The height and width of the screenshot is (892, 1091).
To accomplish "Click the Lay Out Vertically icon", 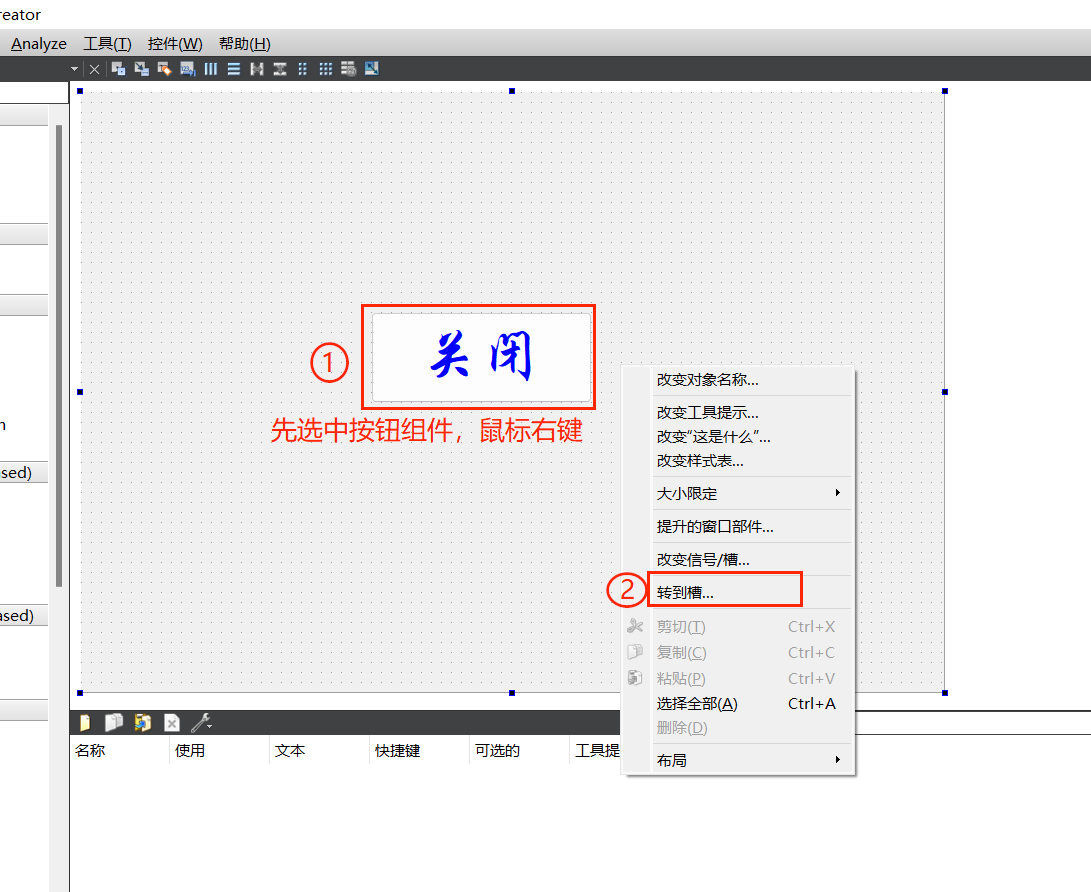I will pyautogui.click(x=233, y=68).
